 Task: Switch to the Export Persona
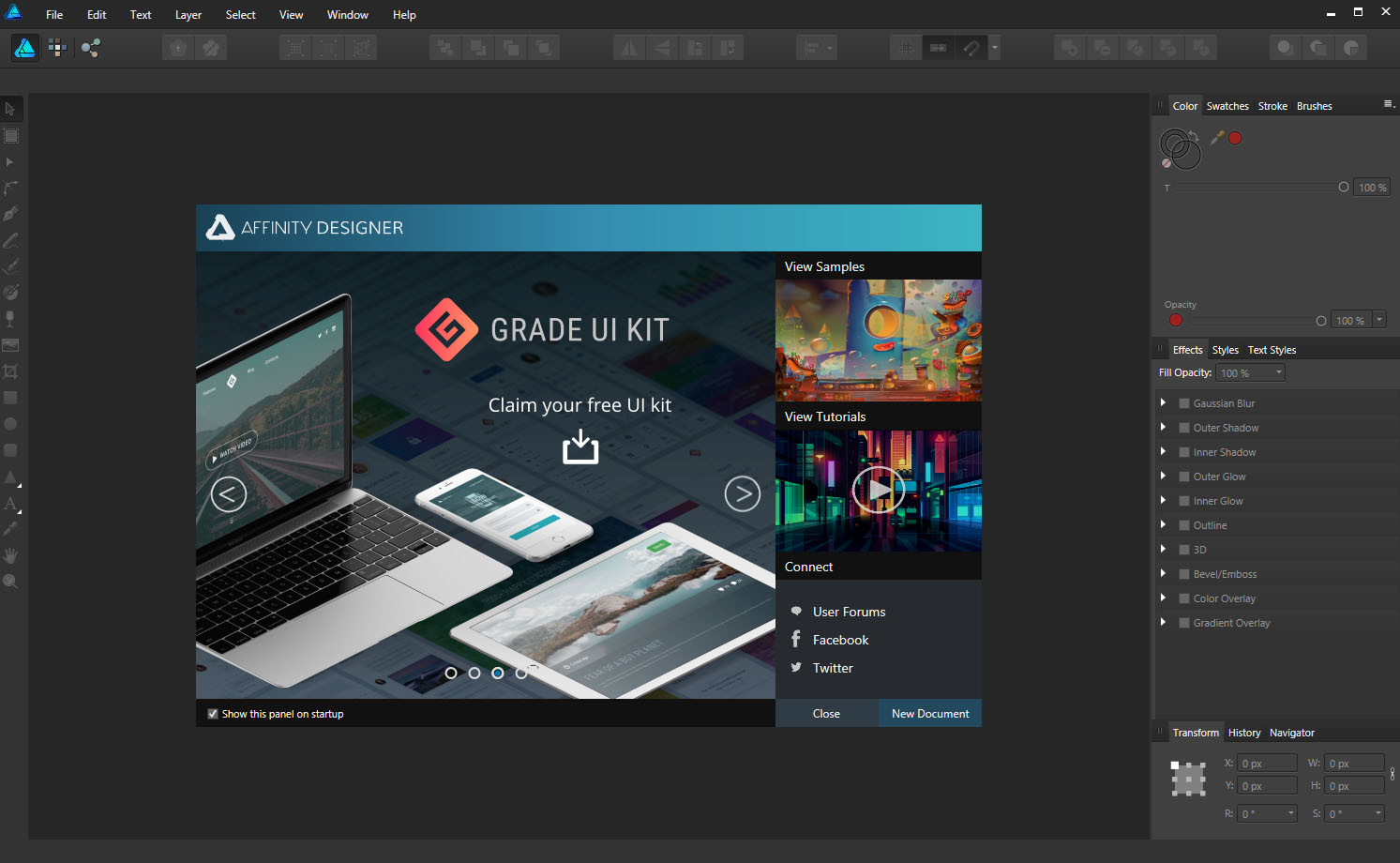pyautogui.click(x=90, y=48)
